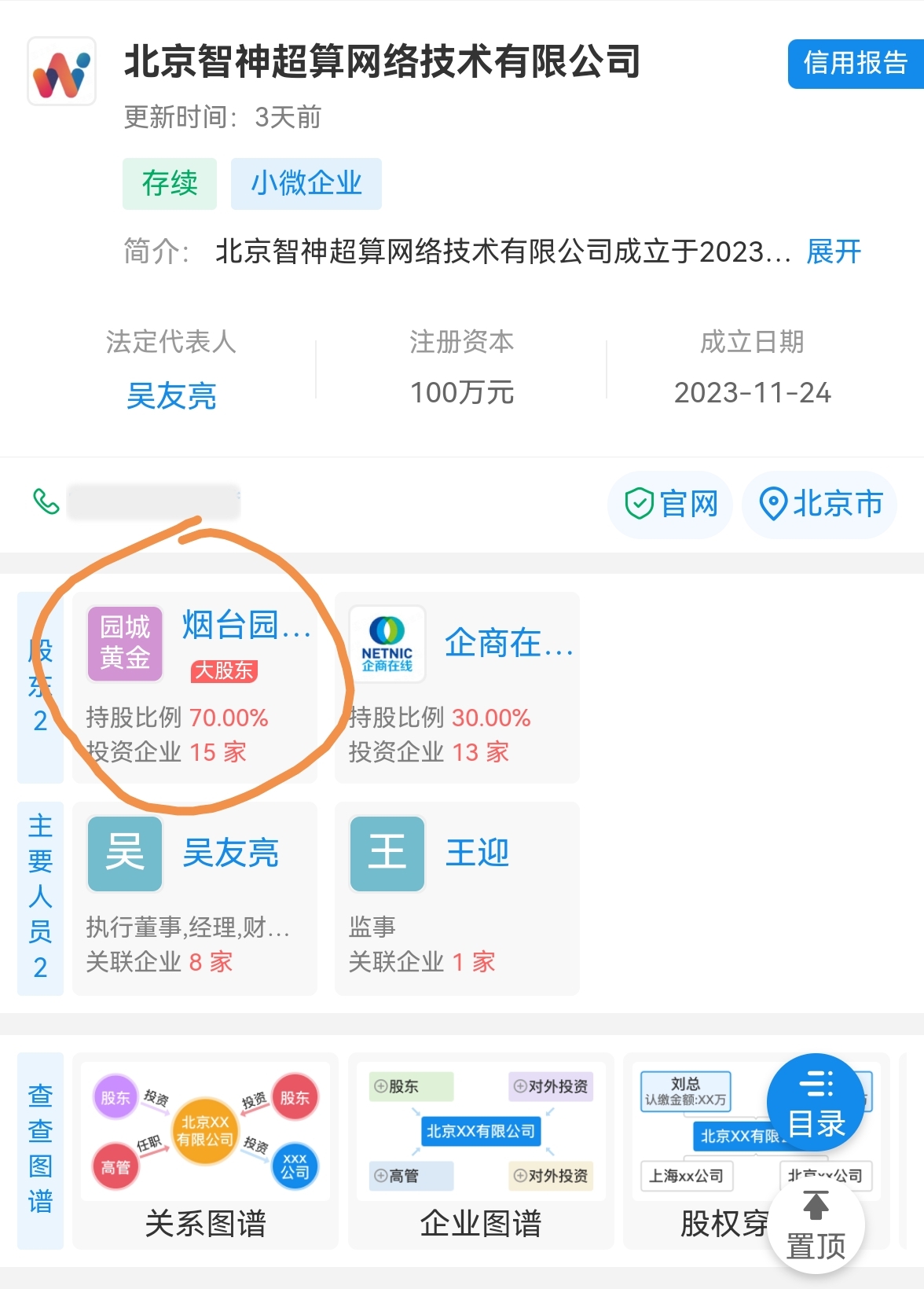The image size is (924, 1300).
Task: Open the 主要人员 2 side label
Action: click(x=41, y=898)
